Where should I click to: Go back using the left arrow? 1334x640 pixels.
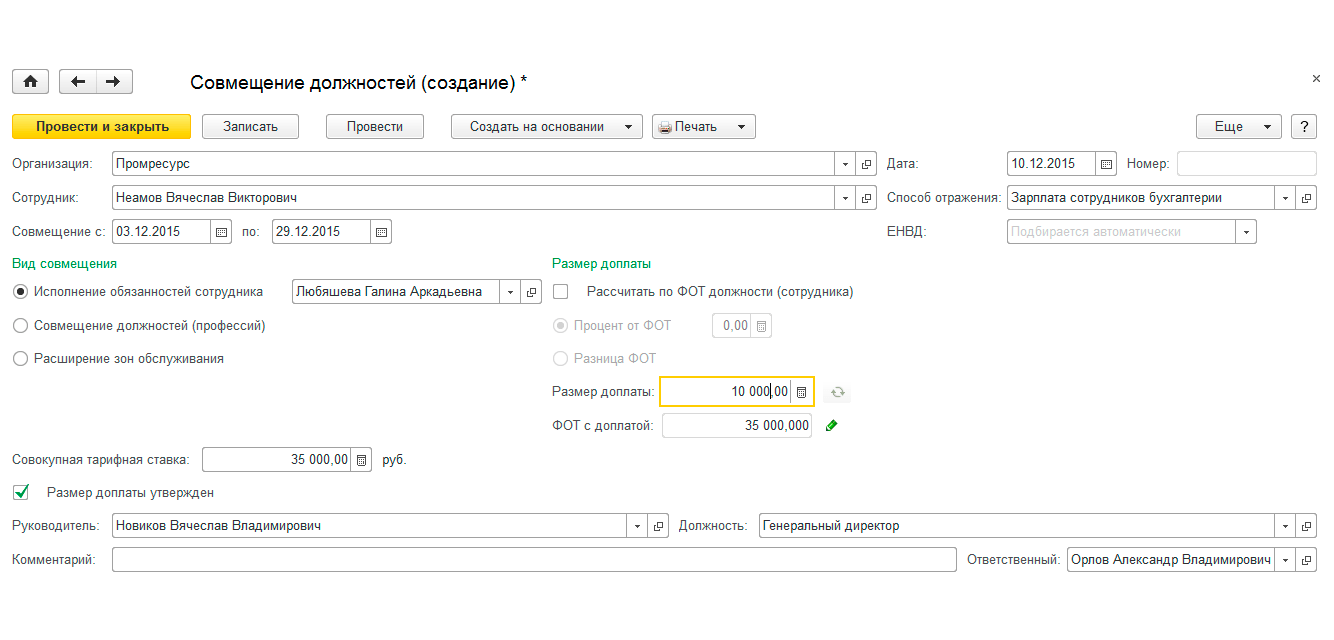[78, 82]
